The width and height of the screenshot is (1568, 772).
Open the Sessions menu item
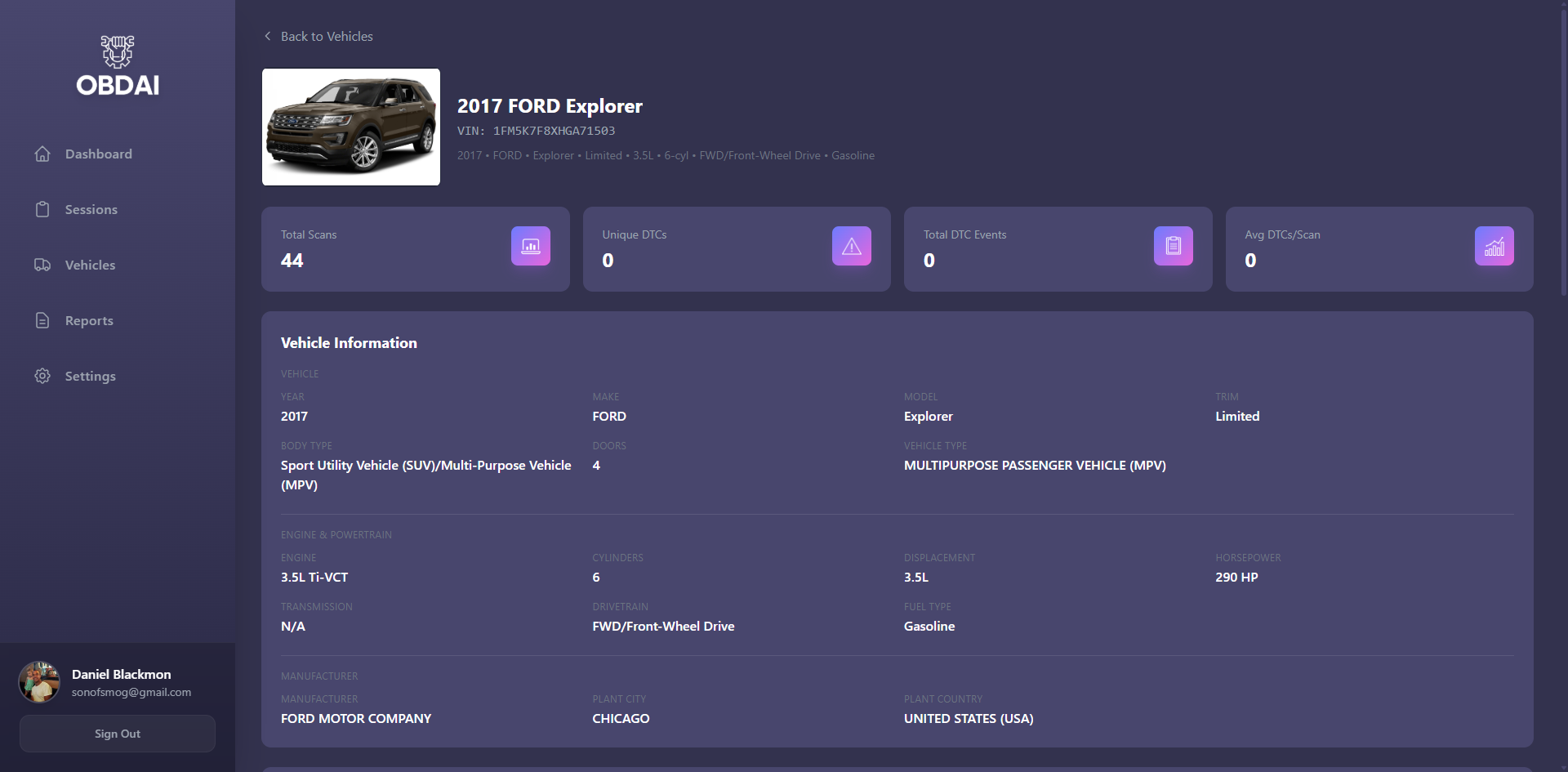pos(118,209)
